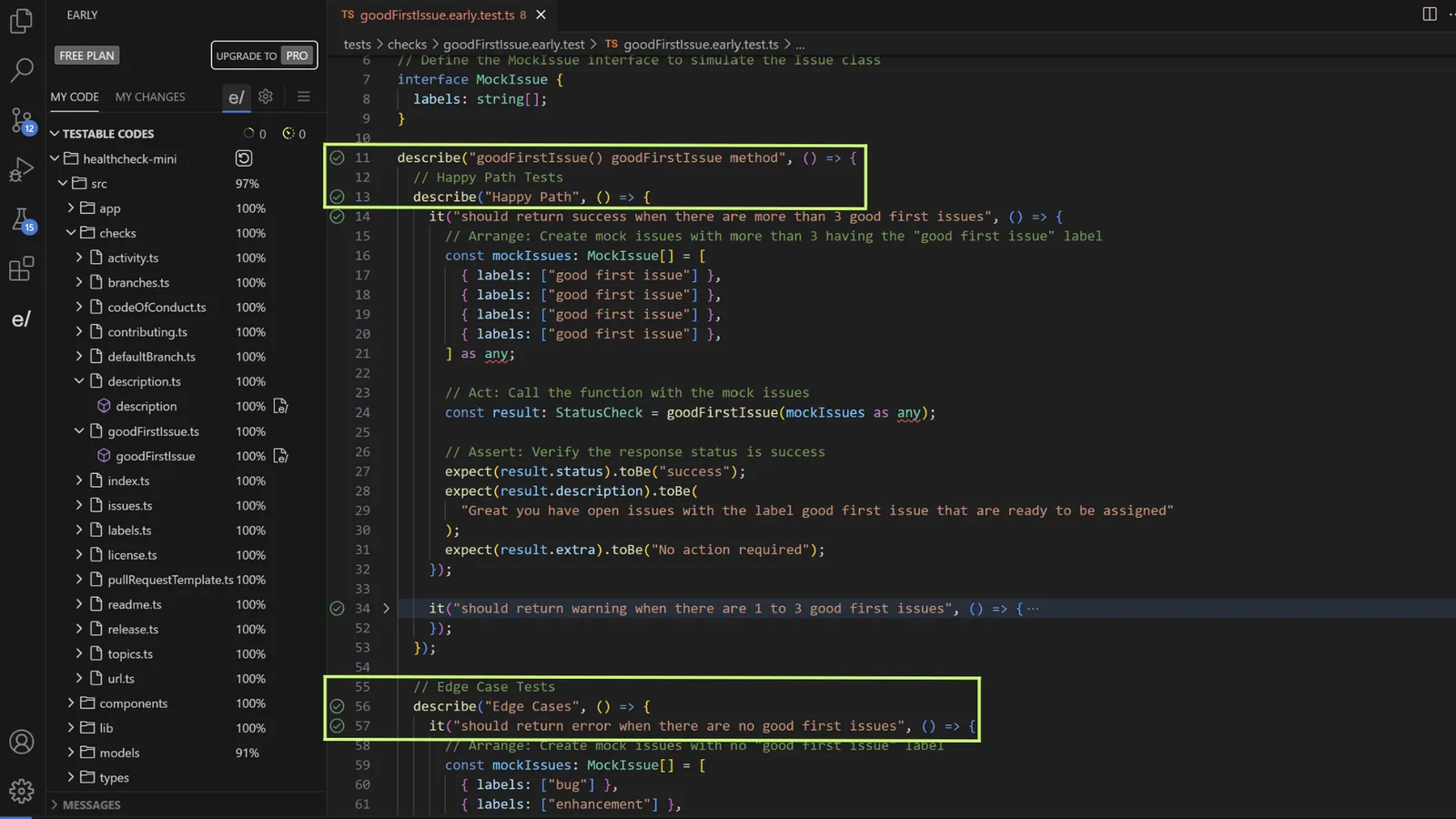Collapse the checks folder

click(x=71, y=233)
